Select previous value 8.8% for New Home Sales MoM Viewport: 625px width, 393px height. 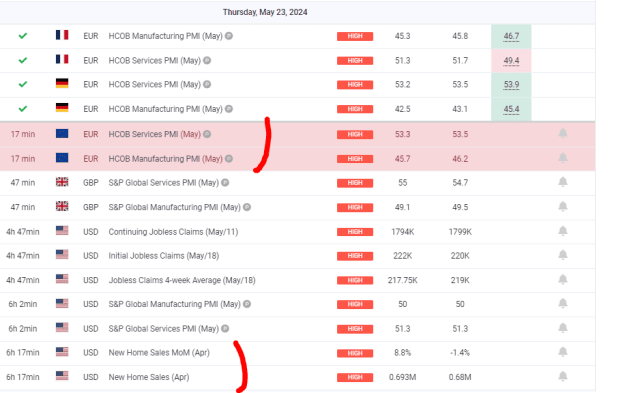click(x=403, y=353)
